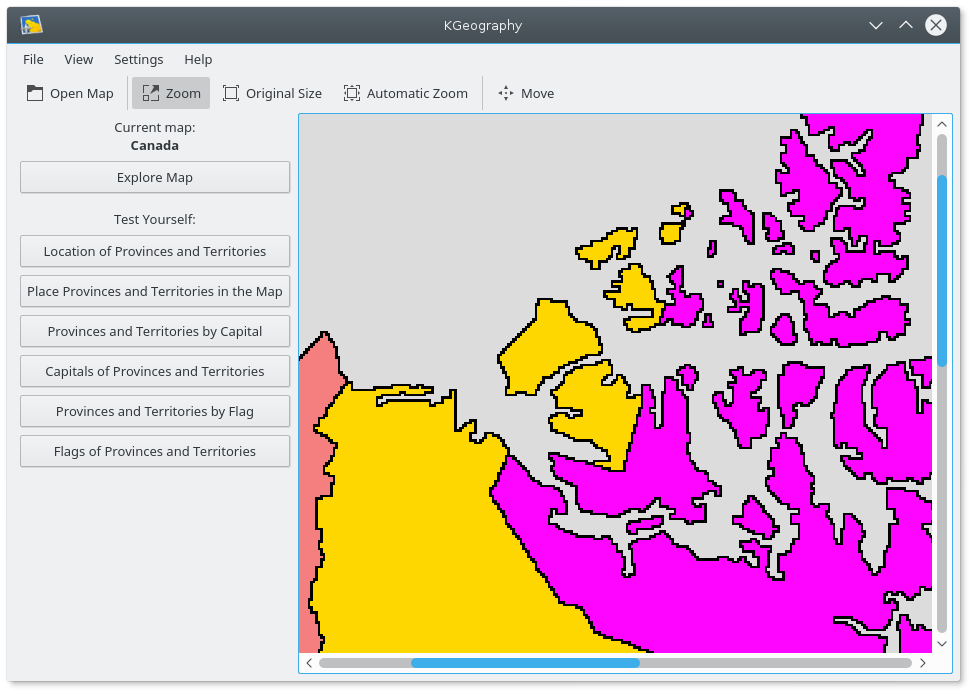
Task: Start Provinces and Territories by Flag quiz
Action: [155, 411]
